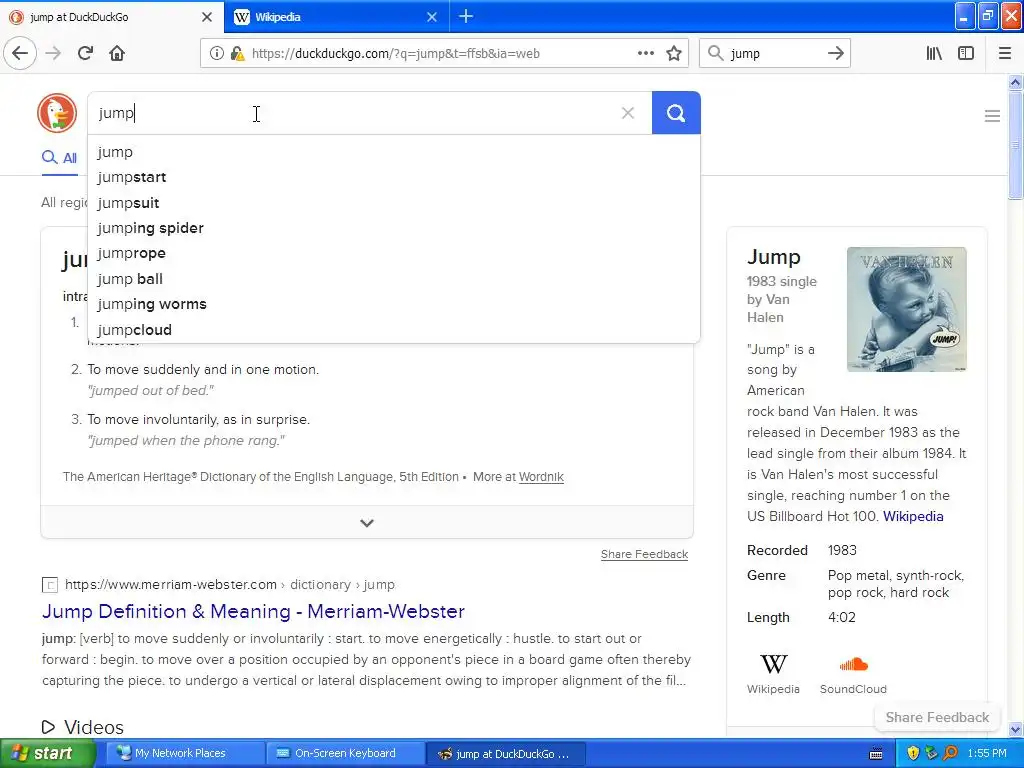This screenshot has width=1024, height=768.
Task: Open the Firefox hamburger menu
Action: pos(1005,54)
